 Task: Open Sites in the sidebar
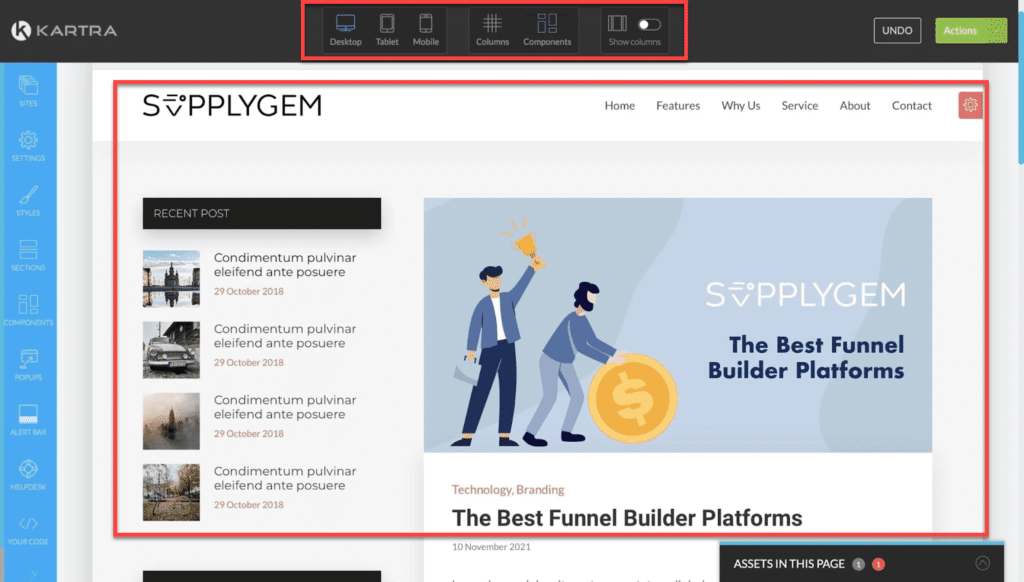tap(28, 91)
